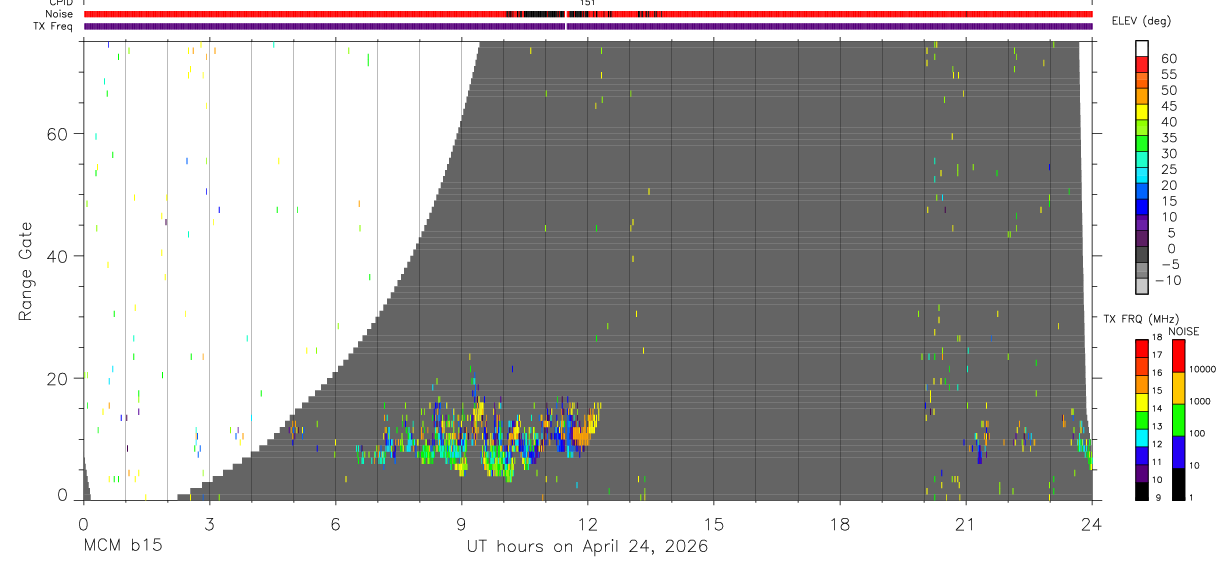The image size is (1228, 567).
Task: Click the x-axis tick label '0'
Action: (x=83, y=523)
